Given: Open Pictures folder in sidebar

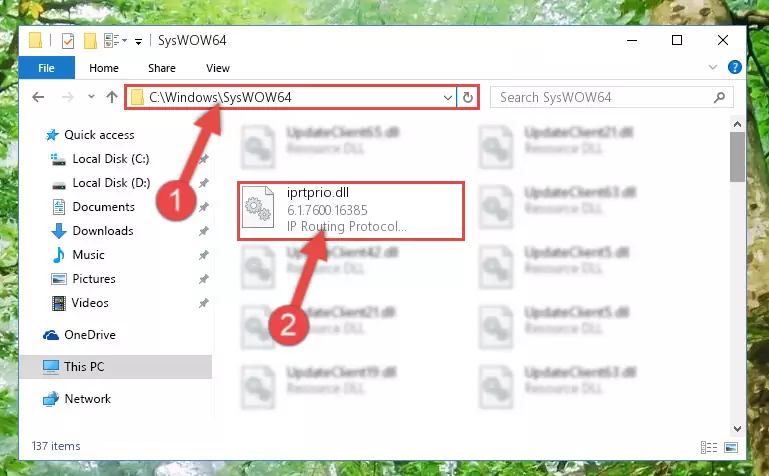Looking at the screenshot, I should (x=94, y=279).
